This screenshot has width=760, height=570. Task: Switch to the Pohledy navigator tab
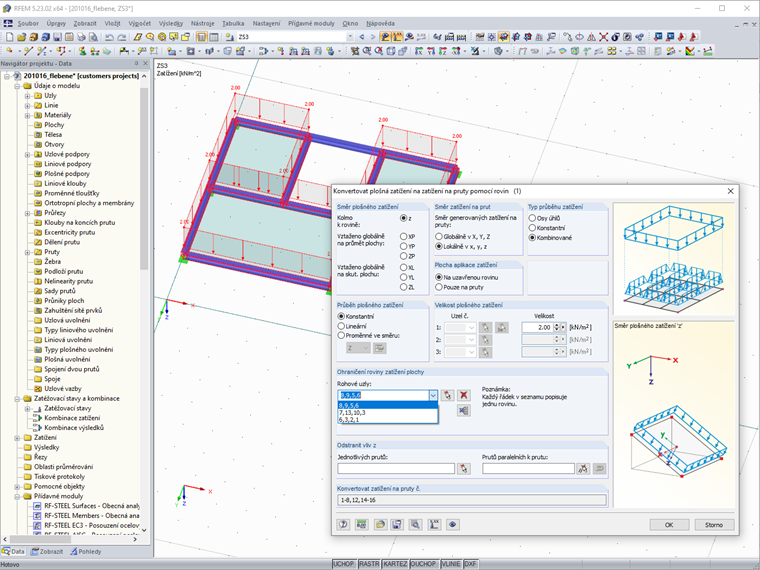86,552
